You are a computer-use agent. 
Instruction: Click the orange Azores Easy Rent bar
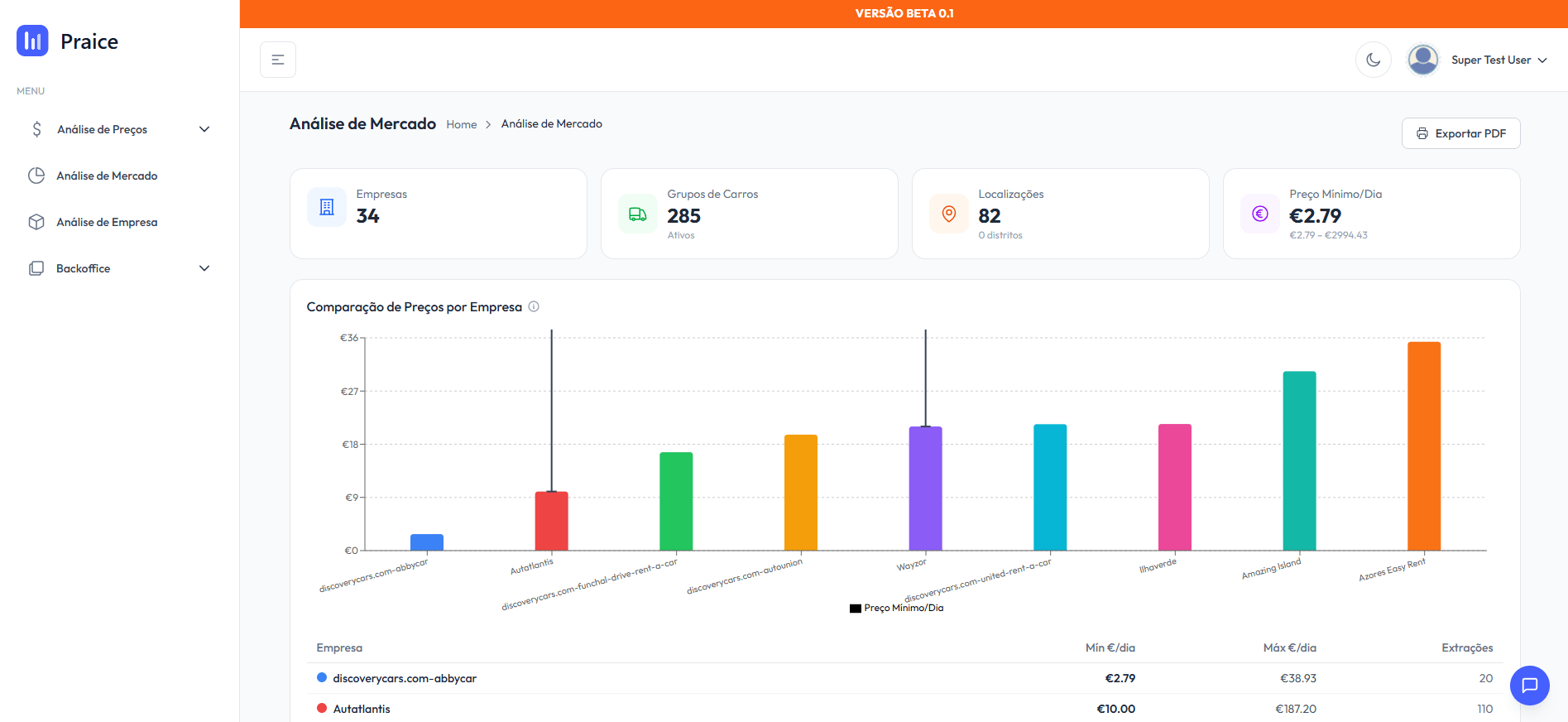click(1423, 447)
